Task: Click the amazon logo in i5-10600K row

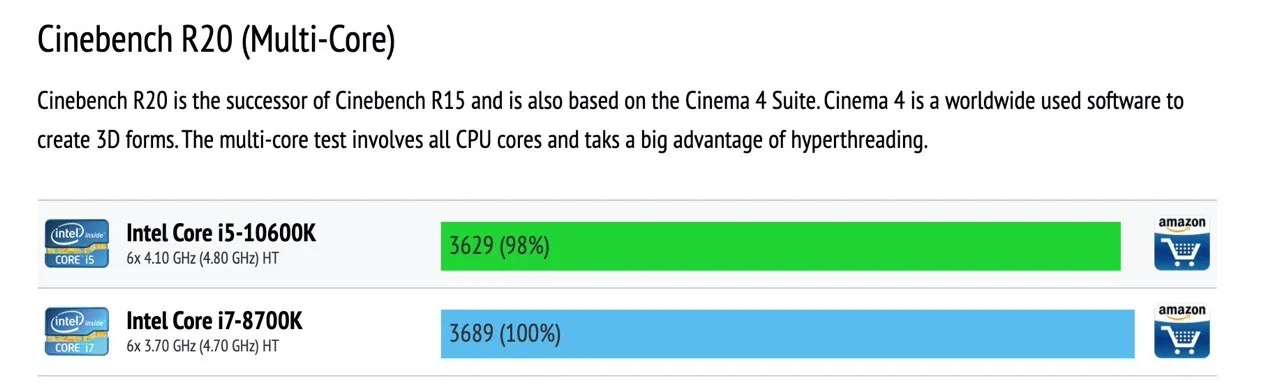Action: (1182, 223)
